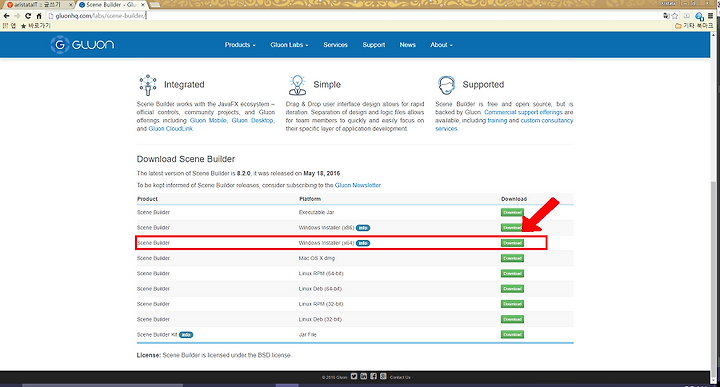
Task: Open the browser home page icon
Action: [x=39, y=16]
